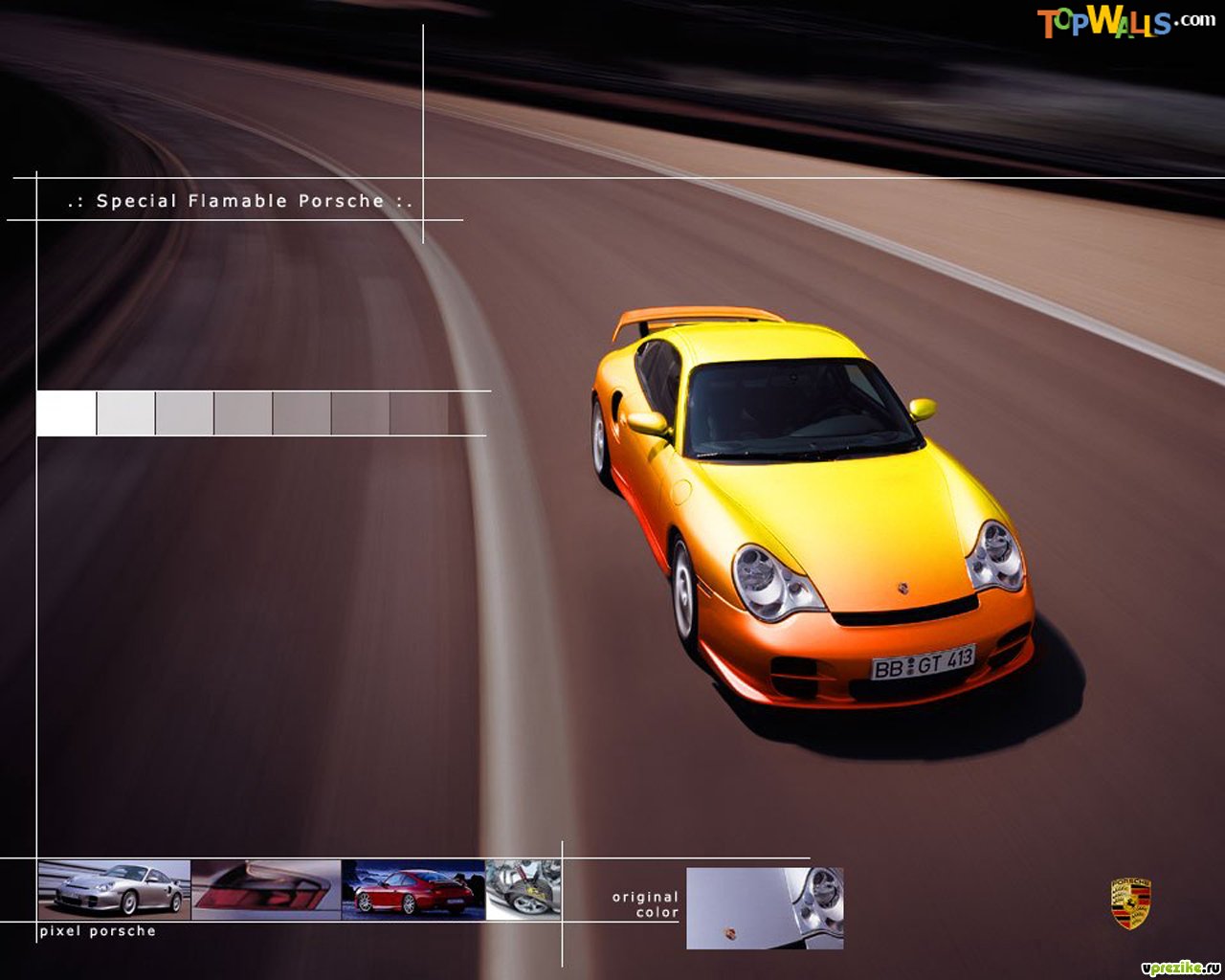Click the black air intake slot above the plate

[x=904, y=612]
